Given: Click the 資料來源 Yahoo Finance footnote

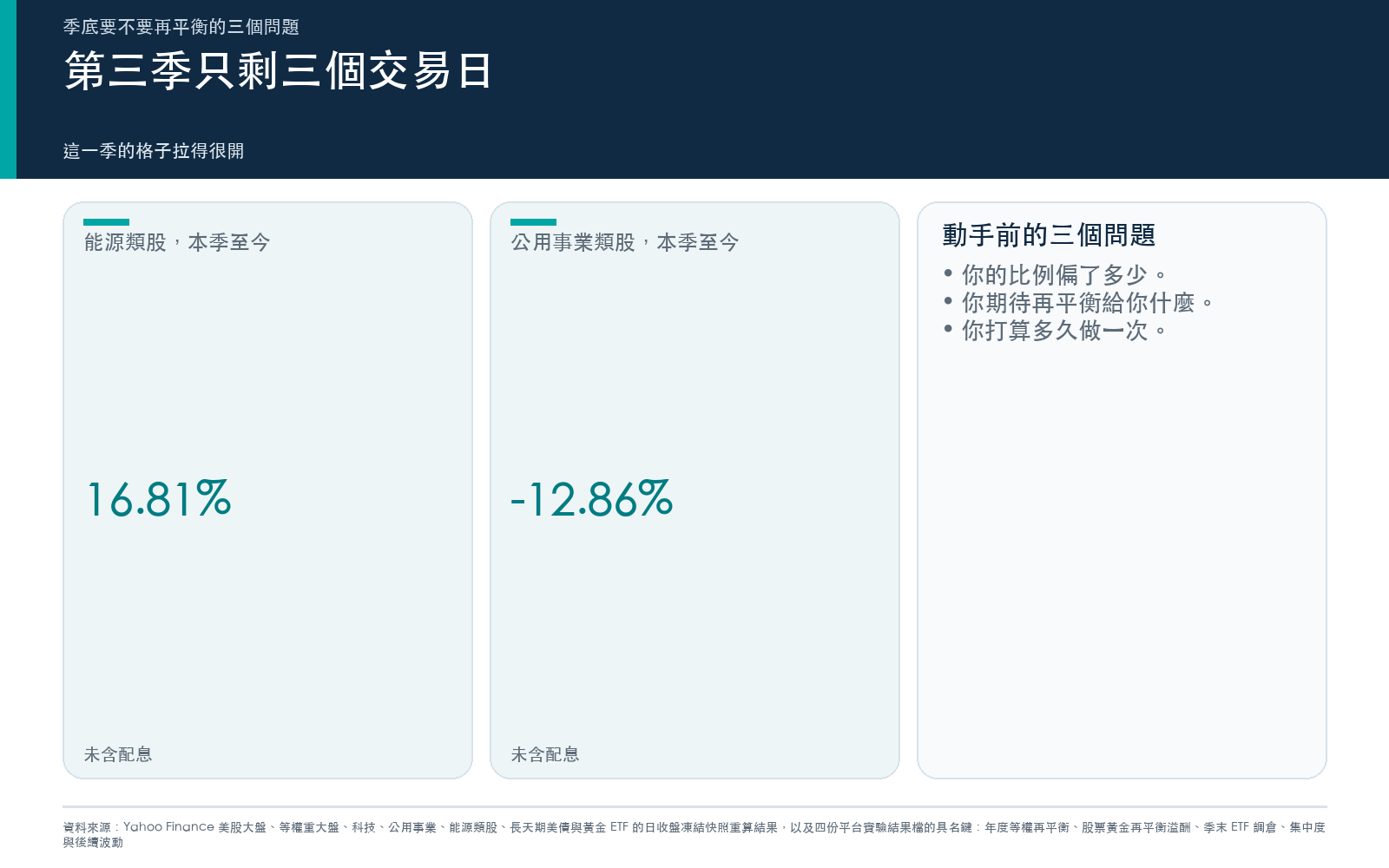Looking at the screenshot, I should point(694,834).
